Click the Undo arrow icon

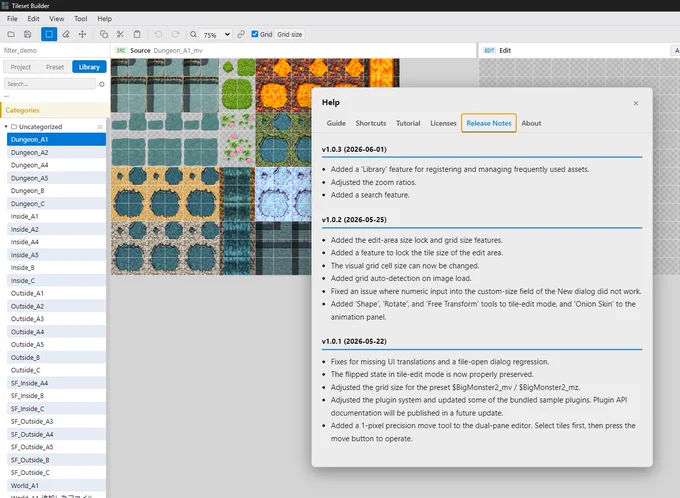pos(158,34)
